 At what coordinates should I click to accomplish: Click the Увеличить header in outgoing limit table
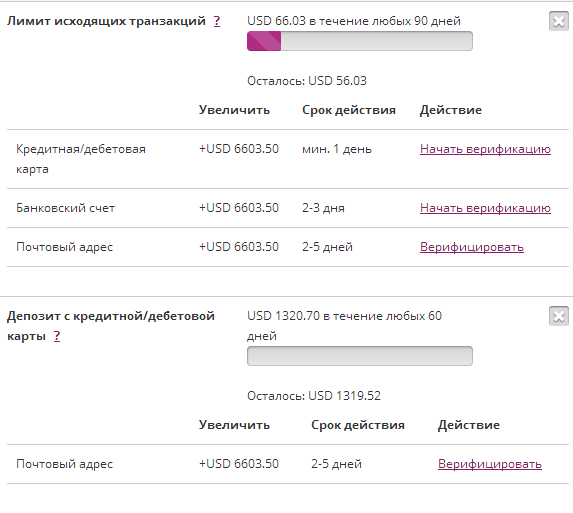tap(234, 110)
